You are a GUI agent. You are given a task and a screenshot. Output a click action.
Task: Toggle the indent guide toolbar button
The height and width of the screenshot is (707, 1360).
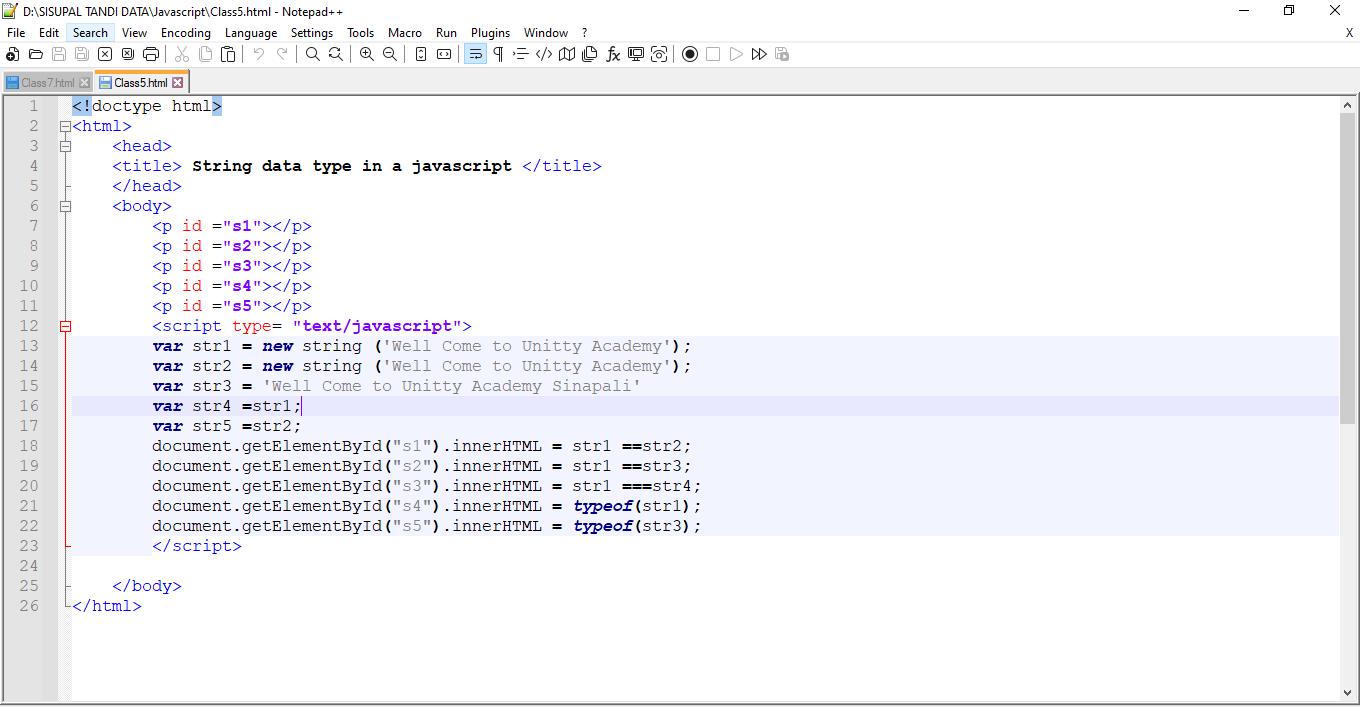(521, 54)
